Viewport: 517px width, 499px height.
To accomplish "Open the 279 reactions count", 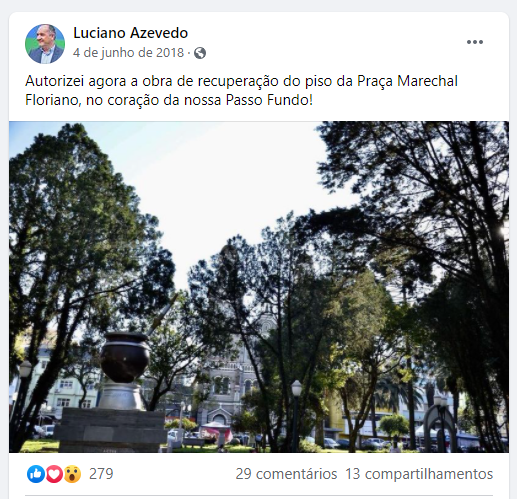I will (x=101, y=474).
